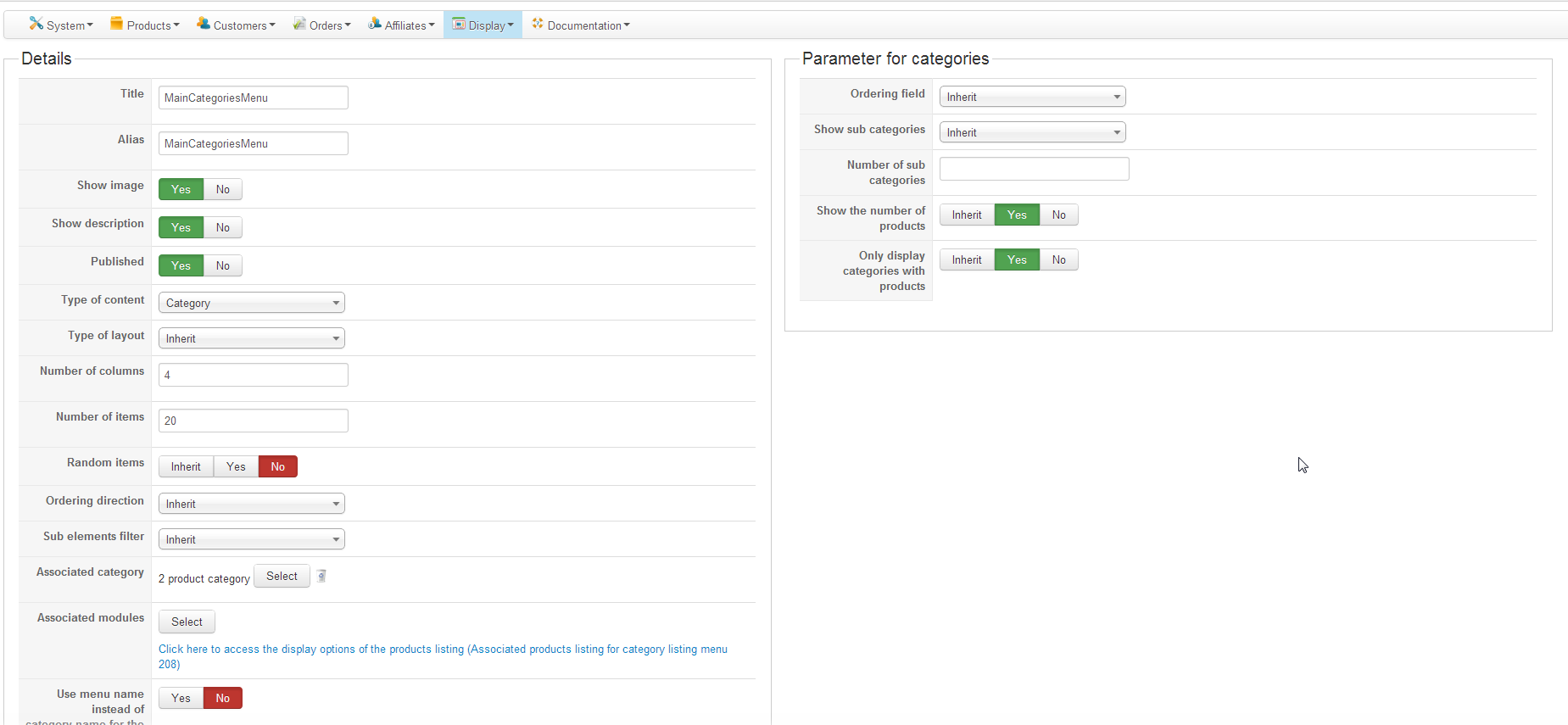Viewport: 1568px width, 725px height.
Task: Set Only display categories with products to Yes
Action: click(x=1017, y=259)
